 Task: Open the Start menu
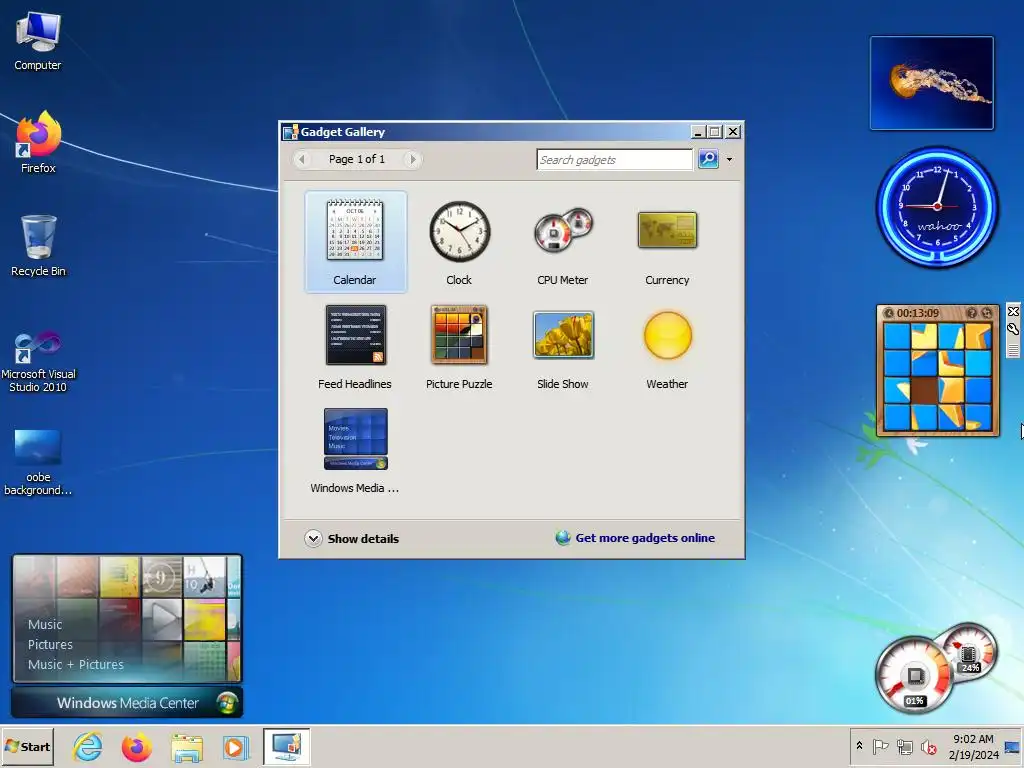point(27,746)
